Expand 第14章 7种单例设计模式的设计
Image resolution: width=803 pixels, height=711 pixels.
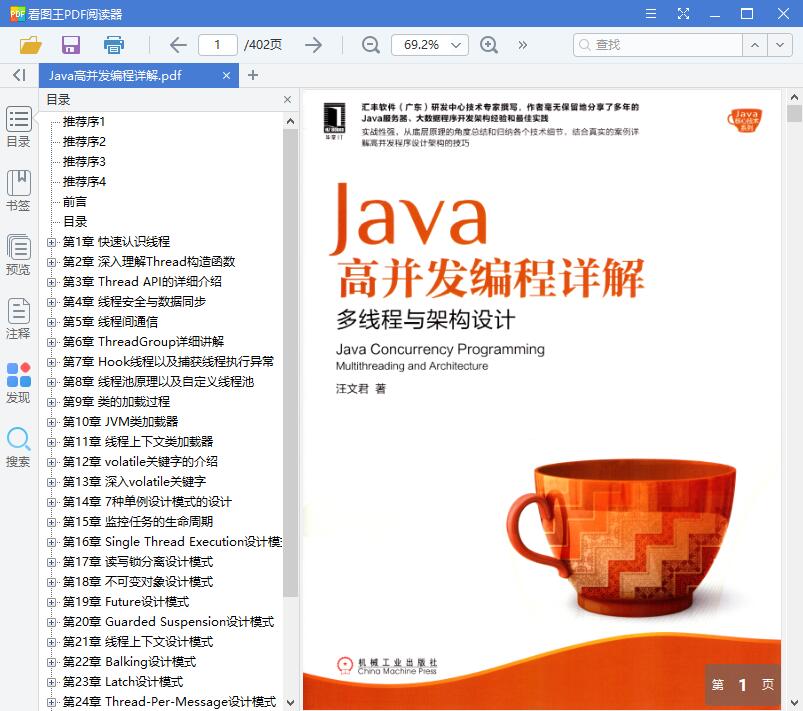click(x=51, y=501)
